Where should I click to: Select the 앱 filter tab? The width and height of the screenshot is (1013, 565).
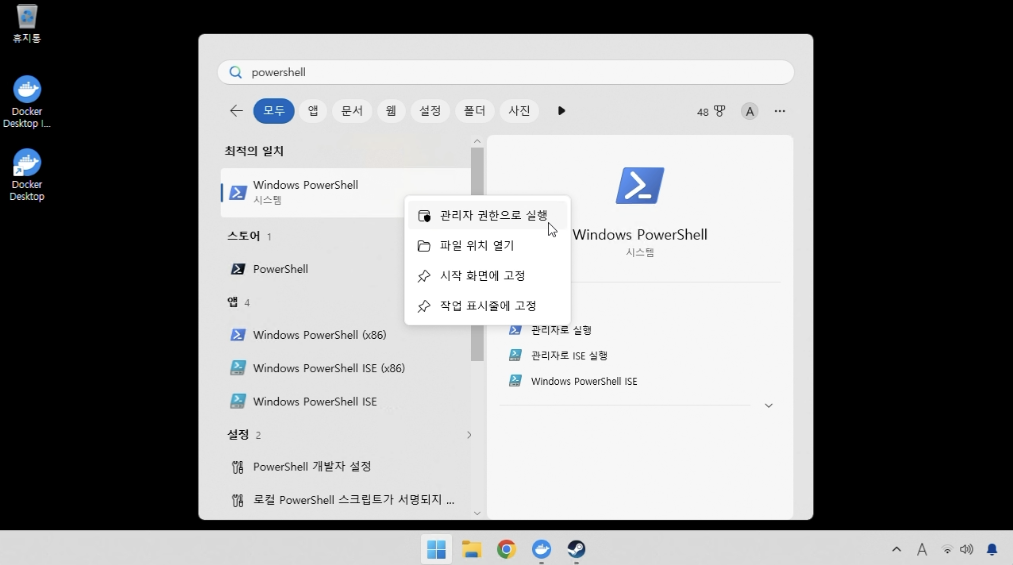click(x=313, y=111)
